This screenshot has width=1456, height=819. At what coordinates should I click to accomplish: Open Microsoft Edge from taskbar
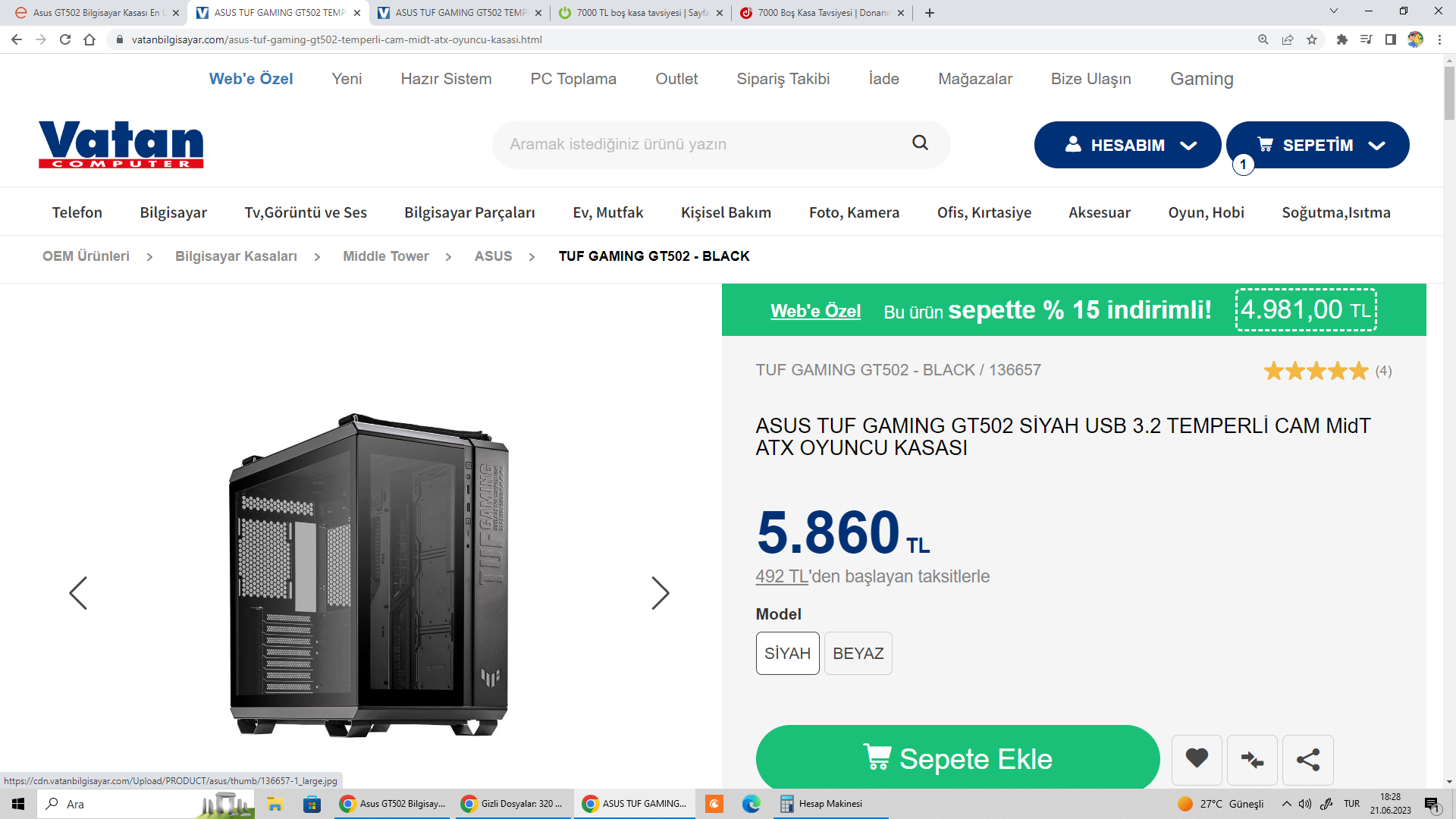751,804
